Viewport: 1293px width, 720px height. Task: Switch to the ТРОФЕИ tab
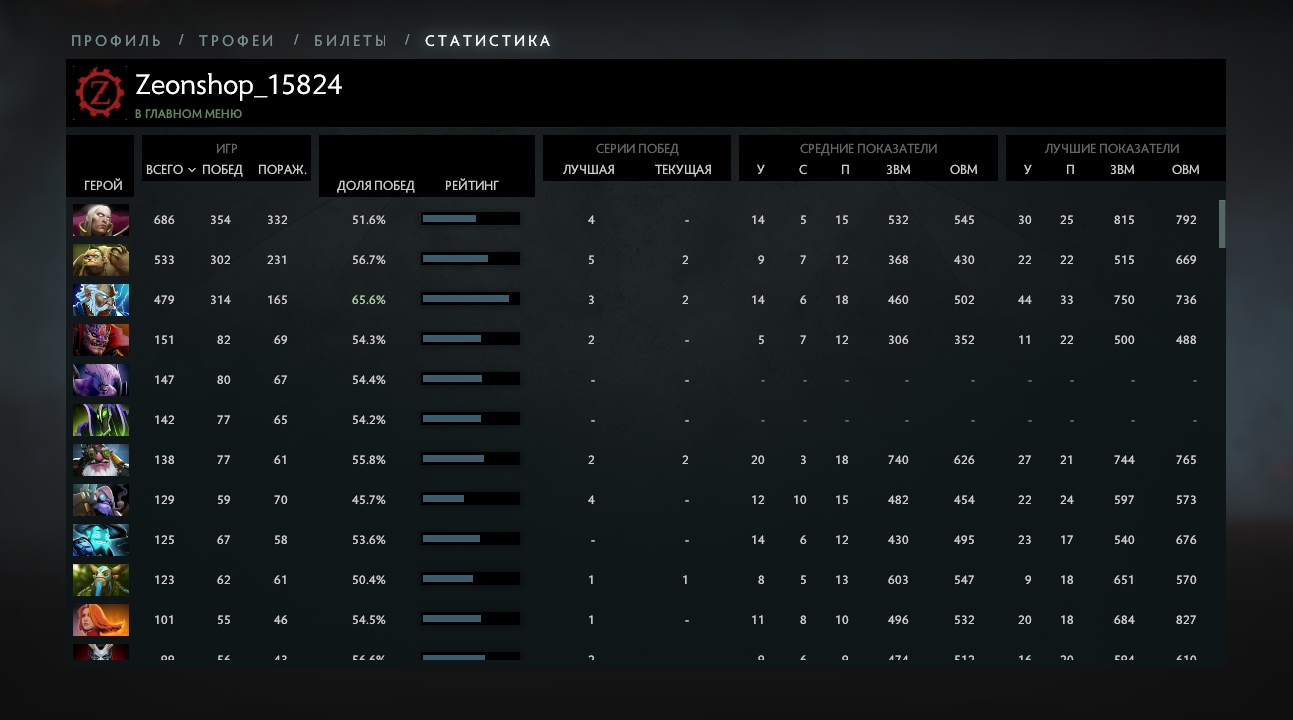coord(237,41)
